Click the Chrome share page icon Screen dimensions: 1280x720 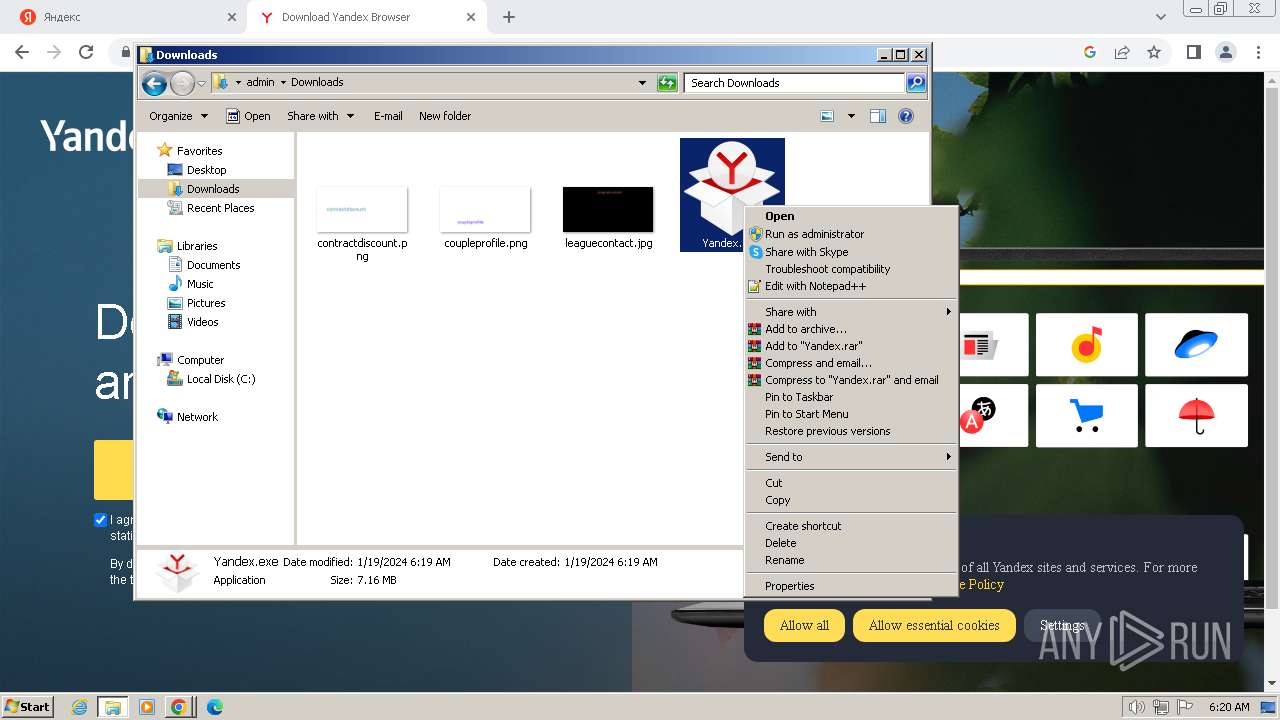pos(1122,52)
